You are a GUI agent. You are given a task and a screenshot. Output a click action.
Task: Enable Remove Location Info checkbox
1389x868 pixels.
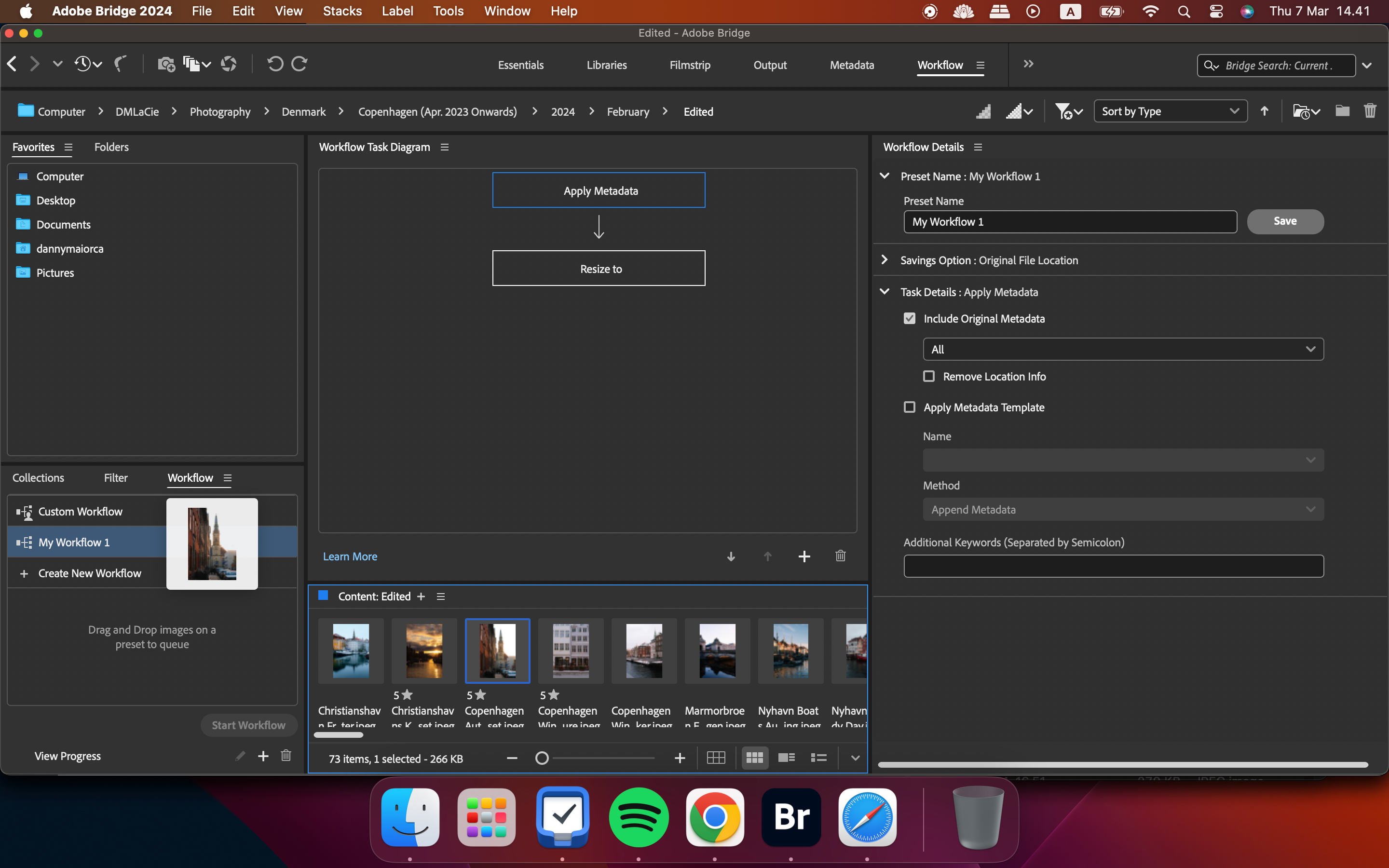tap(929, 377)
